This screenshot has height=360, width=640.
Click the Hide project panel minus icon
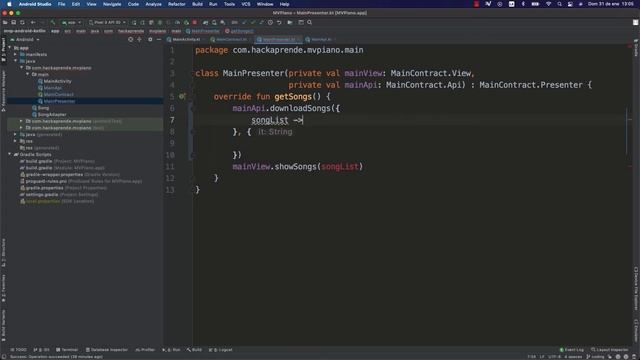159,40
